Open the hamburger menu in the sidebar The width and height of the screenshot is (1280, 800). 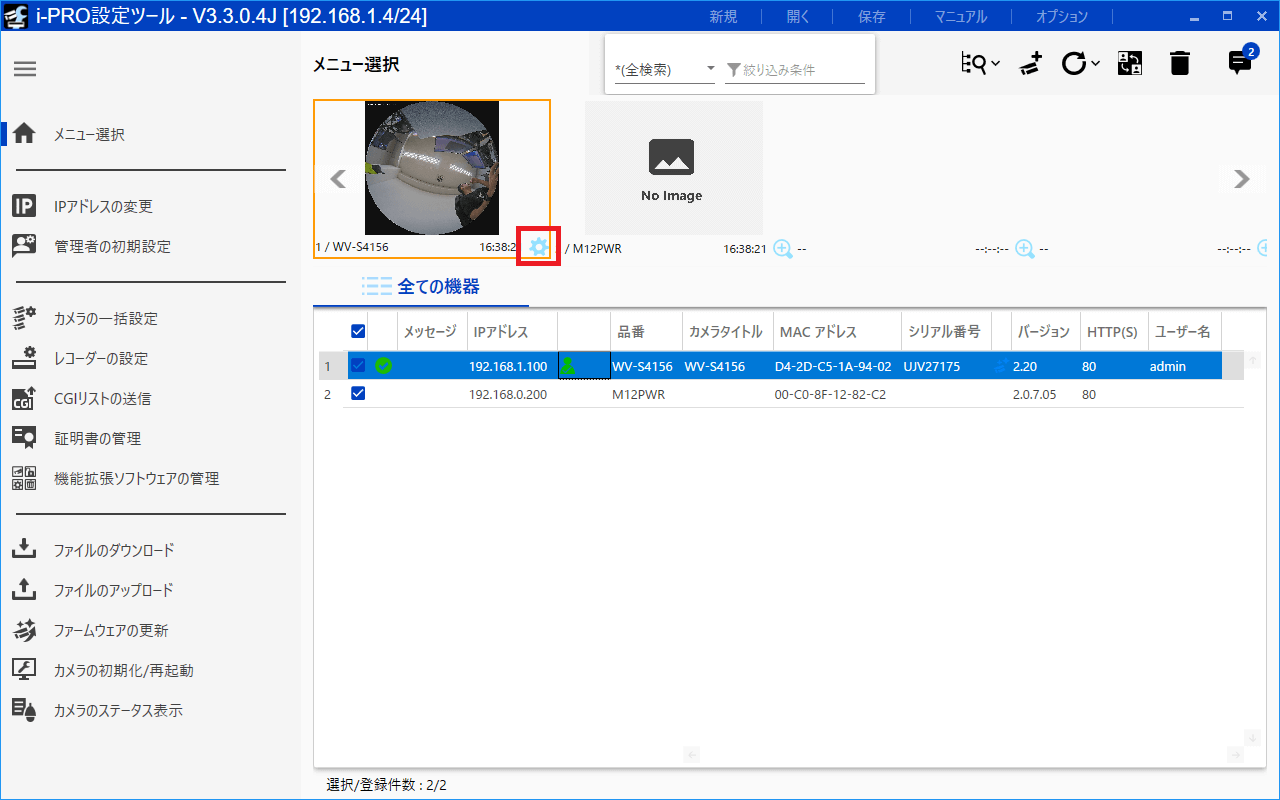pos(25,69)
